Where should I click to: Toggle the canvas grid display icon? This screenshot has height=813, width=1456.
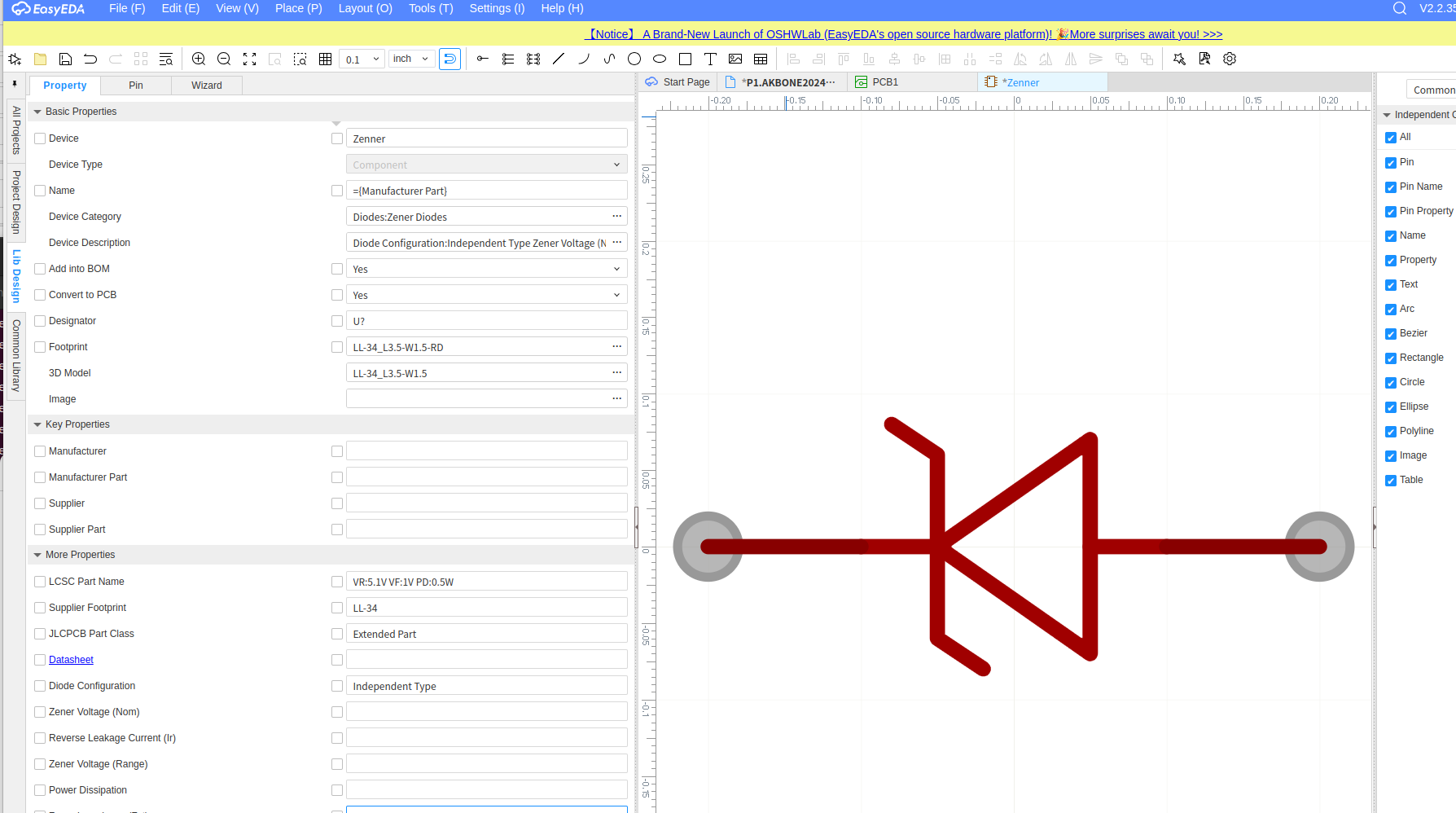pos(326,59)
